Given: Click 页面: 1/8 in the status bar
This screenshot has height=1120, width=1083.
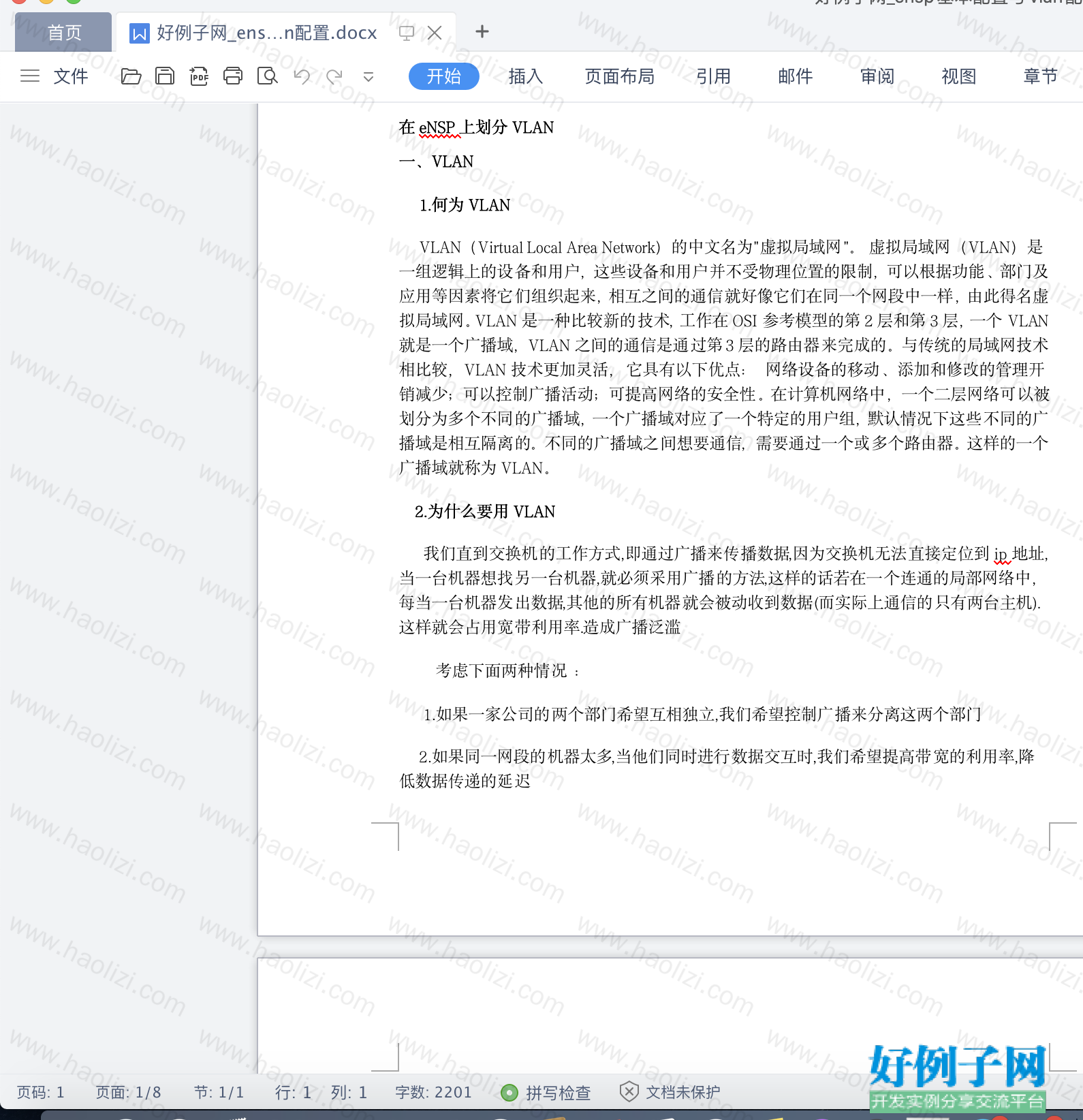Looking at the screenshot, I should tap(128, 1092).
